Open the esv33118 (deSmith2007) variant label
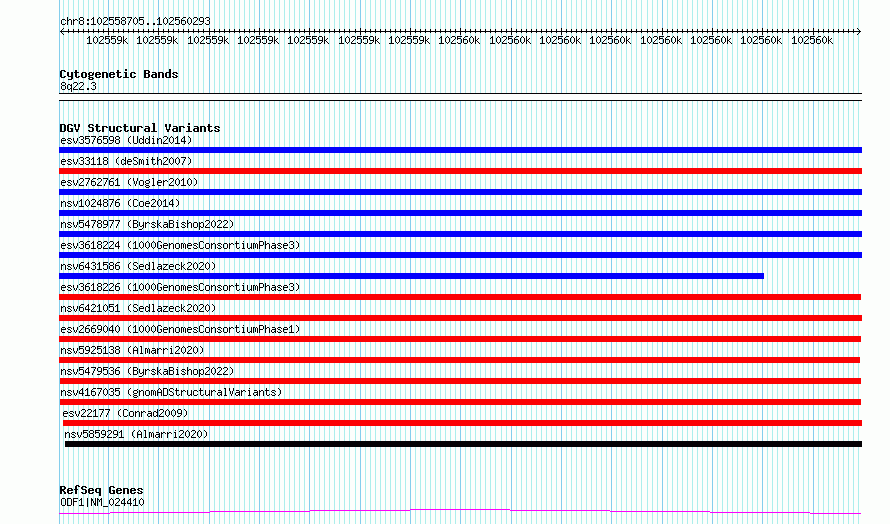 tap(126, 161)
